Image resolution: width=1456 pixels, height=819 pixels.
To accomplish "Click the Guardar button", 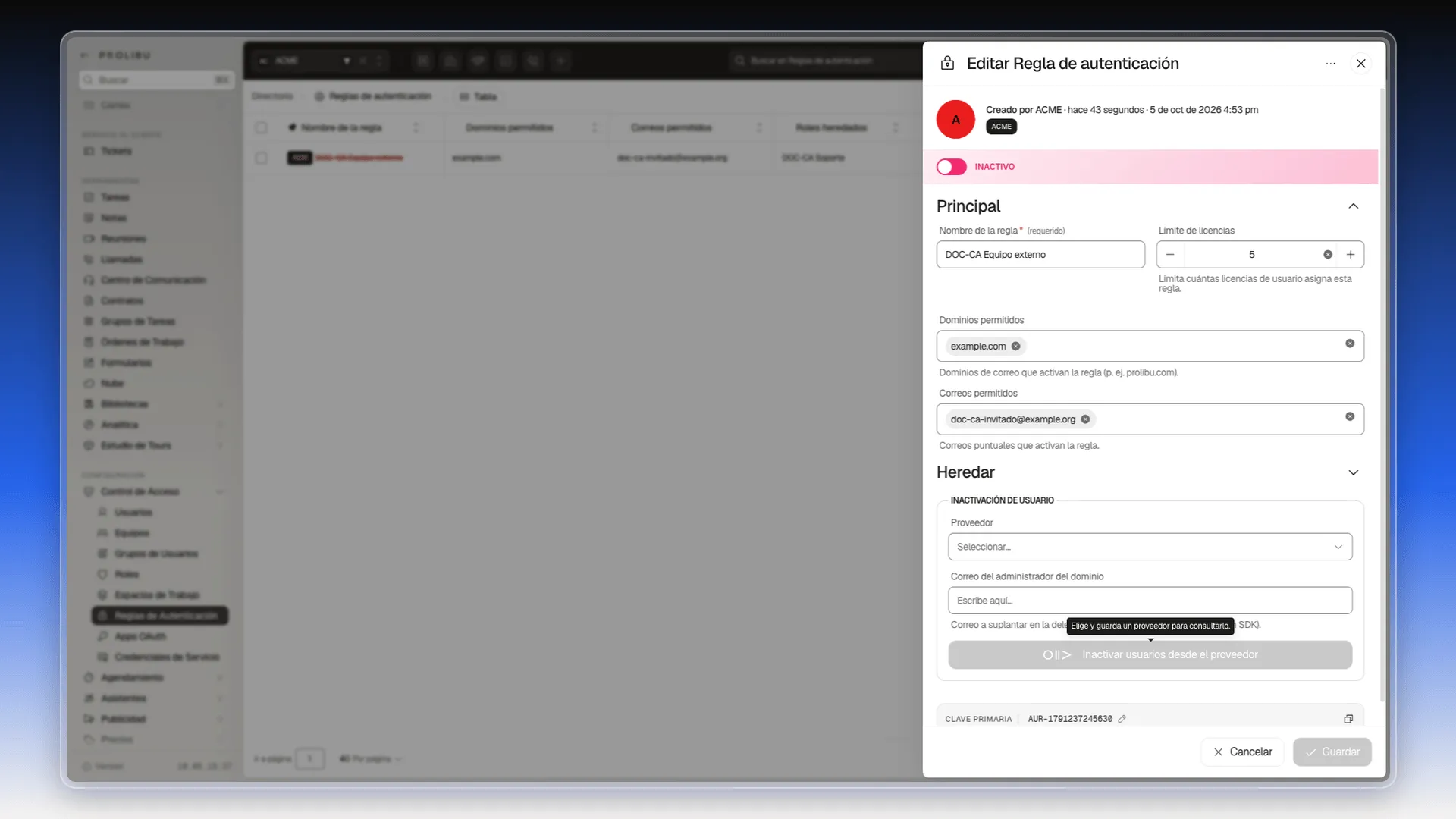I will click(x=1332, y=752).
